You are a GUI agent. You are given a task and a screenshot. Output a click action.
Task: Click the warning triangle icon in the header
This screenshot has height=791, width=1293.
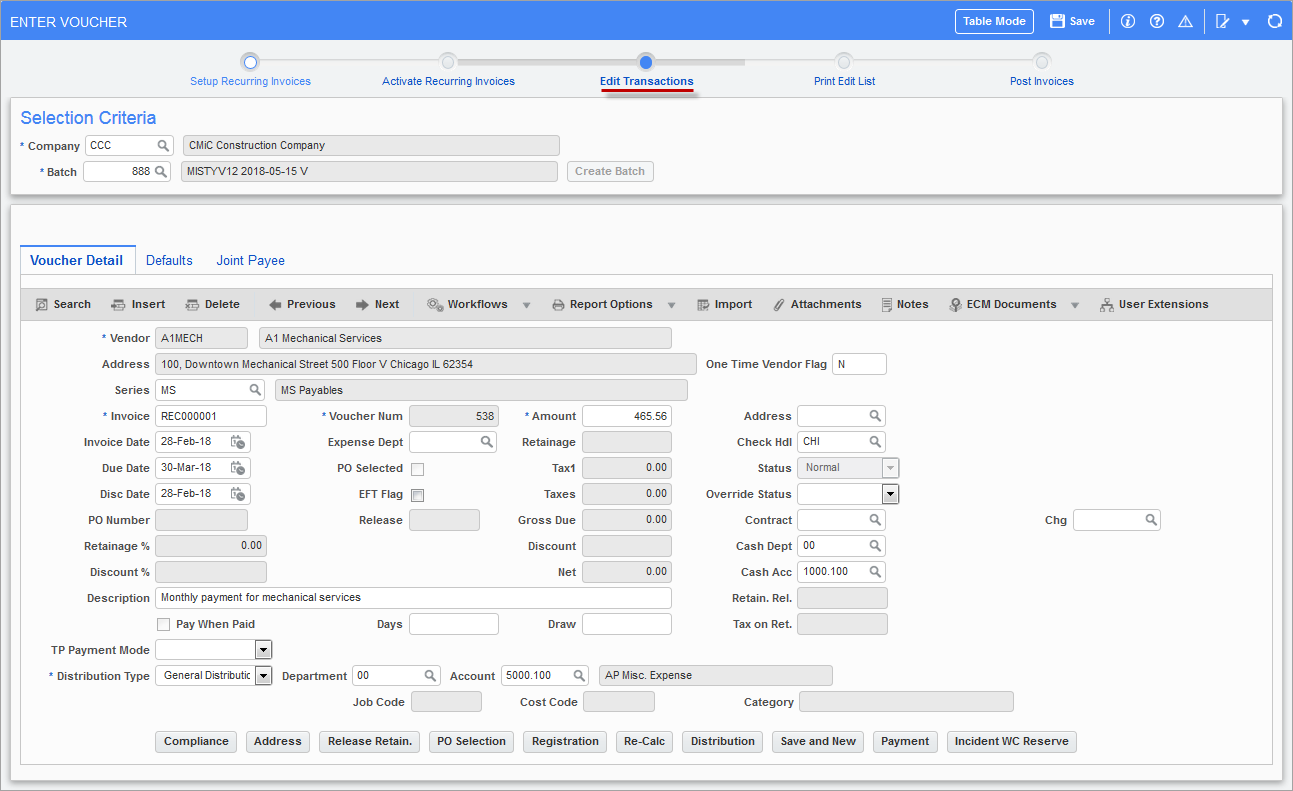(x=1185, y=20)
